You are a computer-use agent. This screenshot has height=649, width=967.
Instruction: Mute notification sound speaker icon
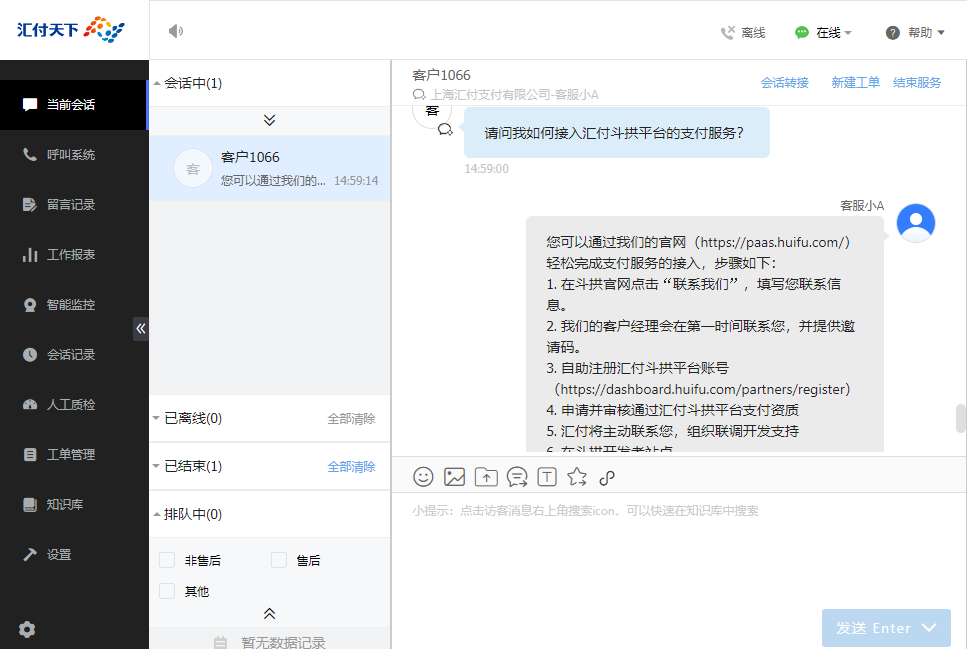(x=176, y=31)
